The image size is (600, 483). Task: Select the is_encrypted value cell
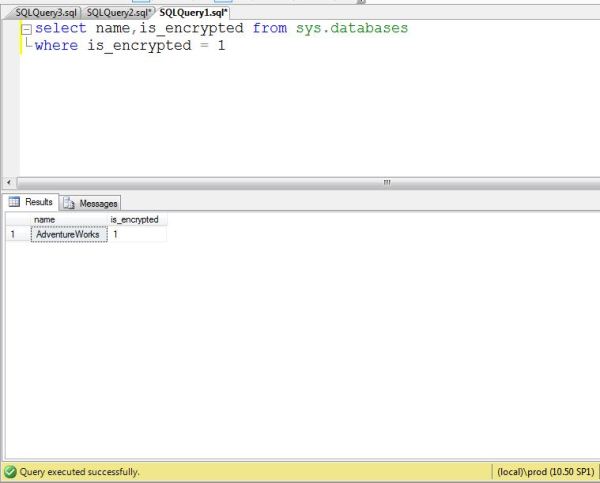point(136,234)
